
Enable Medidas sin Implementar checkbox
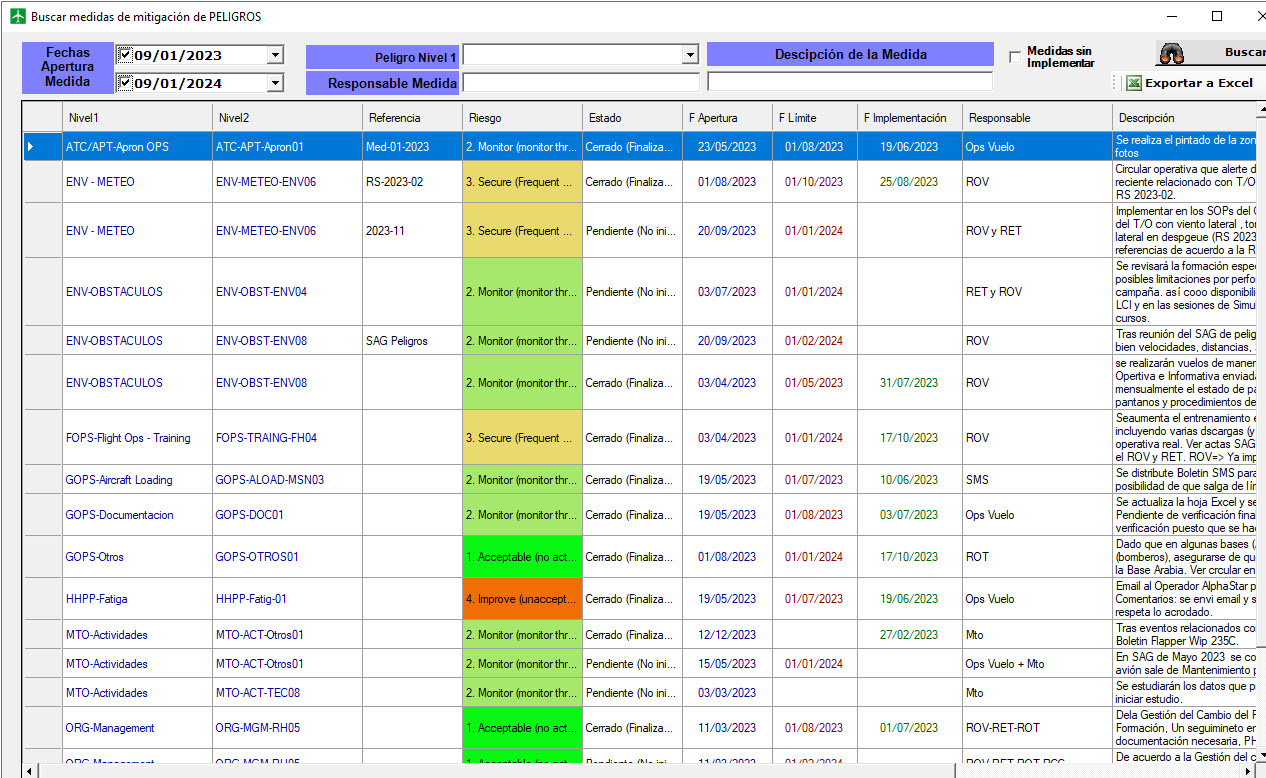(x=1015, y=57)
